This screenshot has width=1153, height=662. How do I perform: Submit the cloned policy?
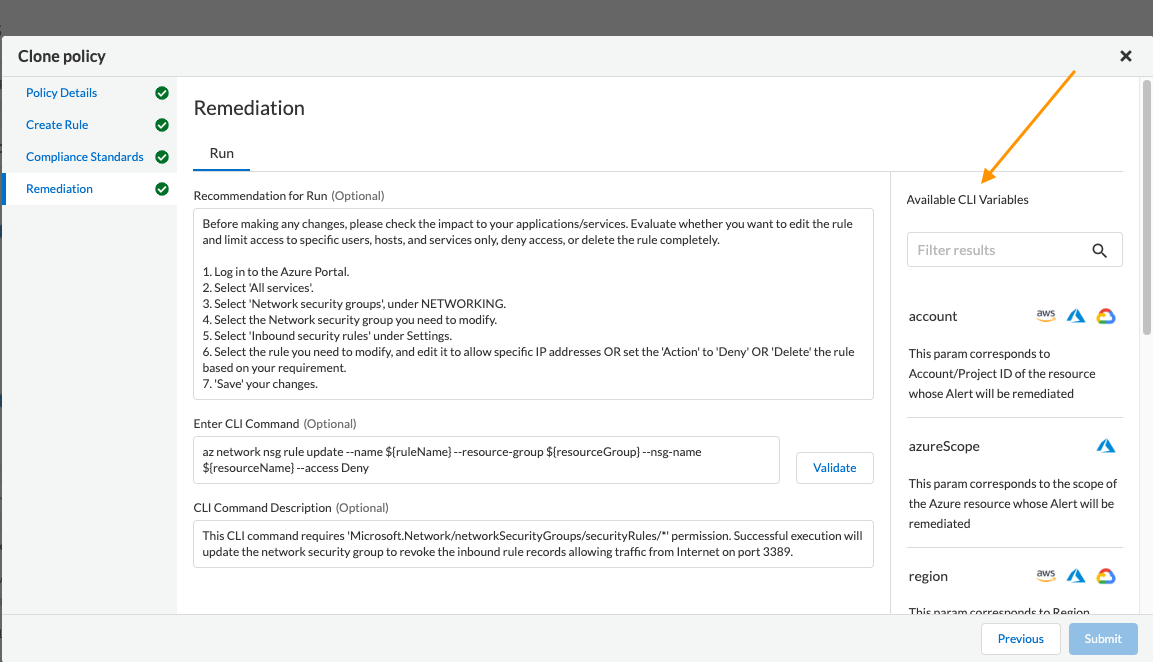[x=1103, y=638]
